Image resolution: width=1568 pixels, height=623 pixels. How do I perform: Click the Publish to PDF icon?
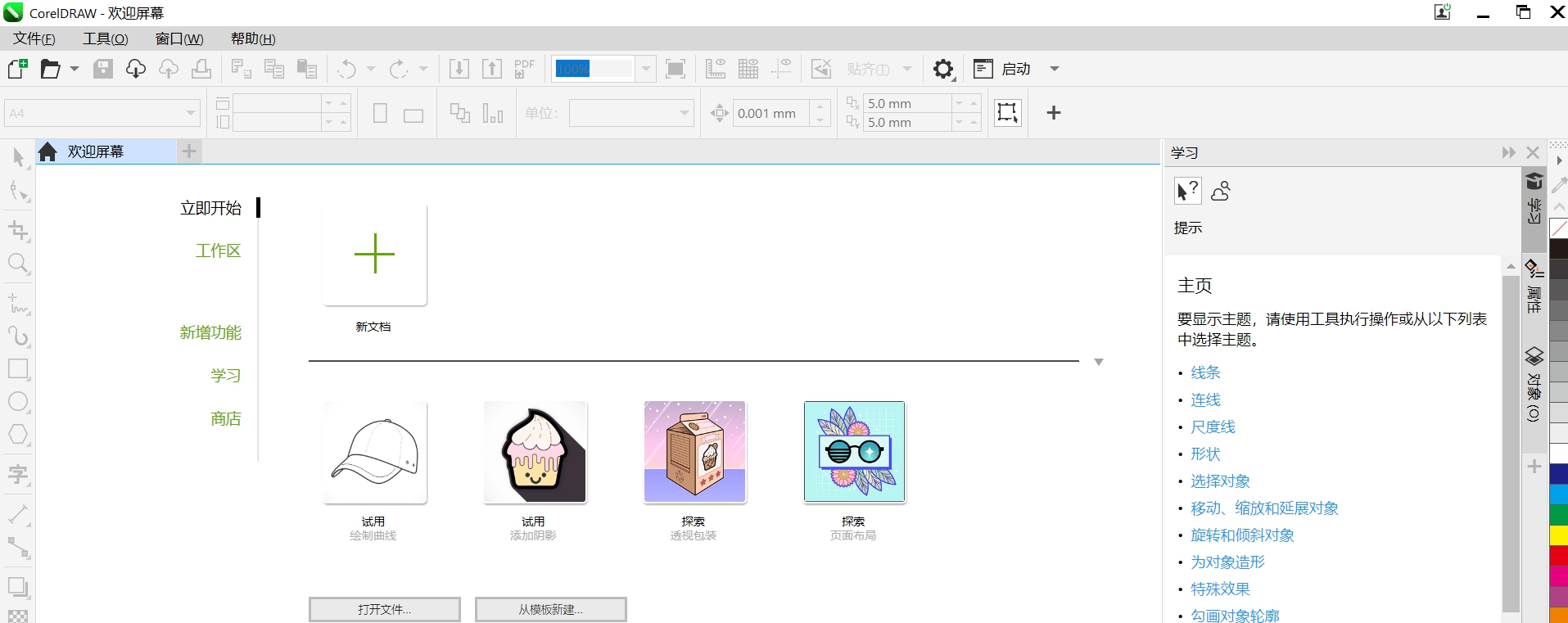[x=524, y=69]
